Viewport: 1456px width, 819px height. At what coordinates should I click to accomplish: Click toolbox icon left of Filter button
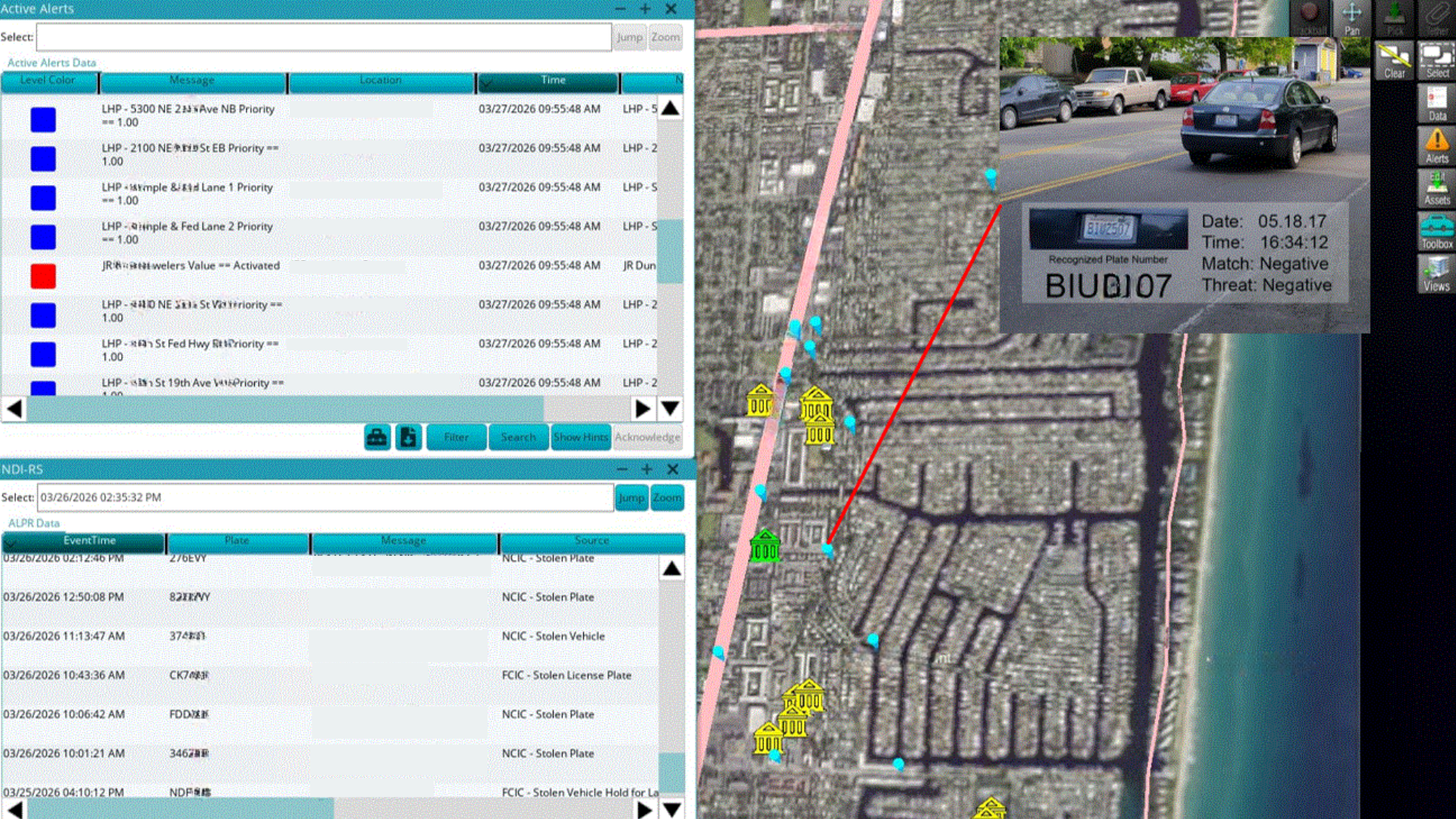tap(377, 437)
